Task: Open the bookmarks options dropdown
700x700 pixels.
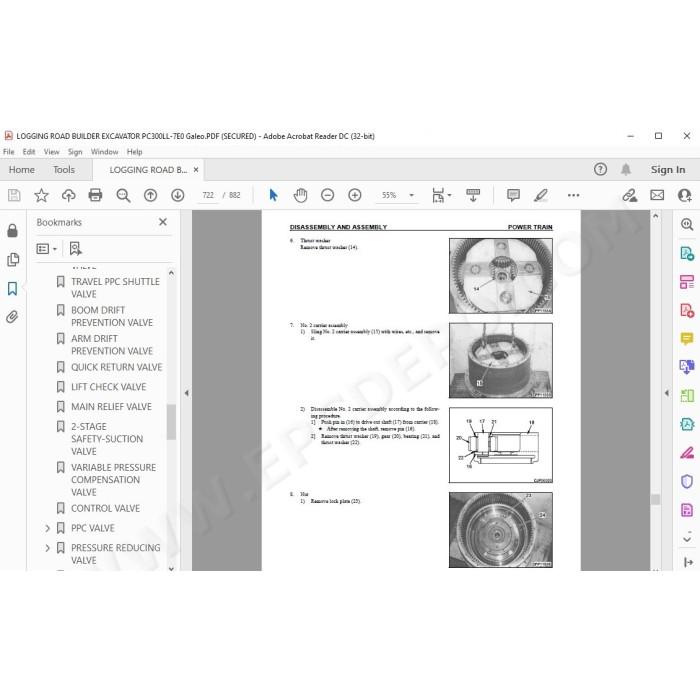Action: coord(46,249)
